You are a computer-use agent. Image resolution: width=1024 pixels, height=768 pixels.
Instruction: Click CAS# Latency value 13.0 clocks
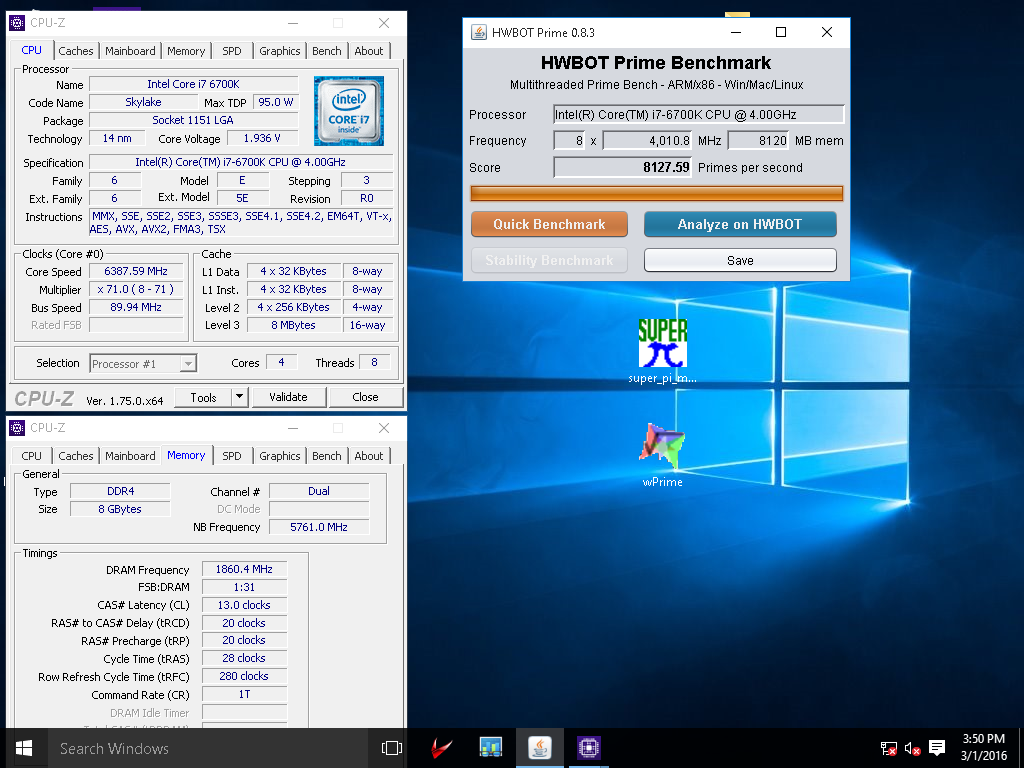coord(244,605)
